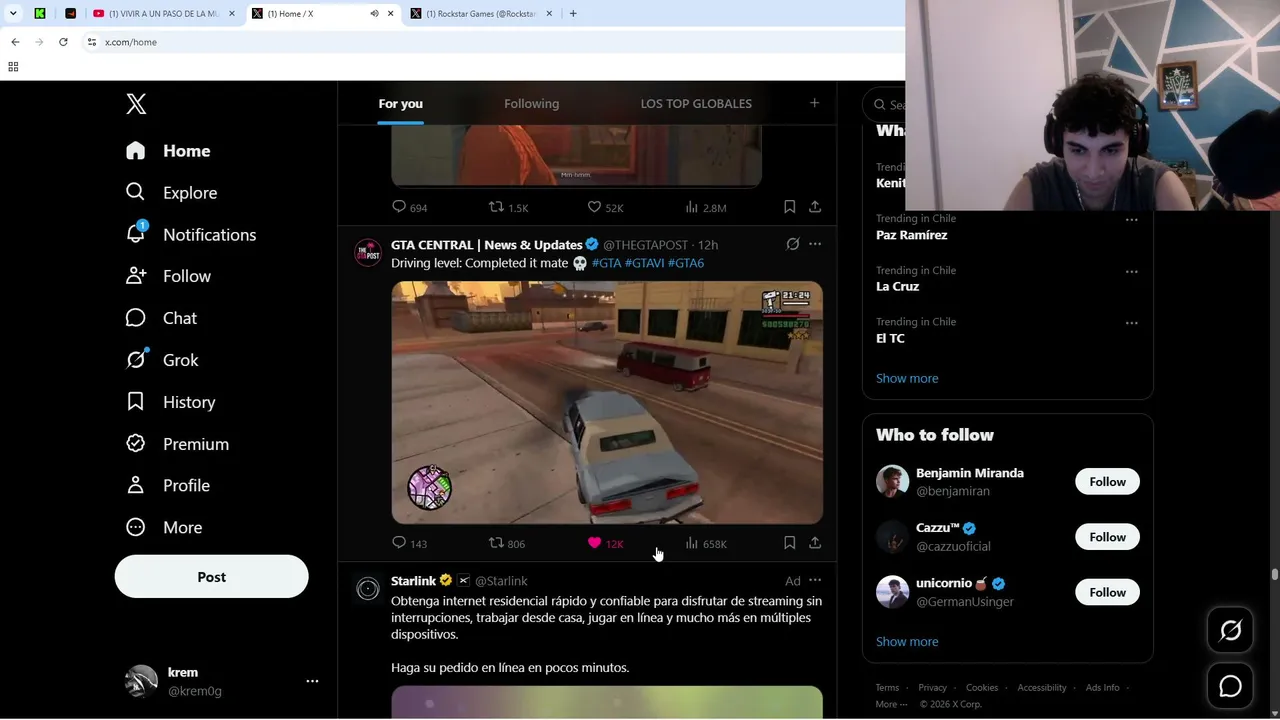Bookmark the GTA CENTRAL post
1280x720 pixels.
pos(789,543)
